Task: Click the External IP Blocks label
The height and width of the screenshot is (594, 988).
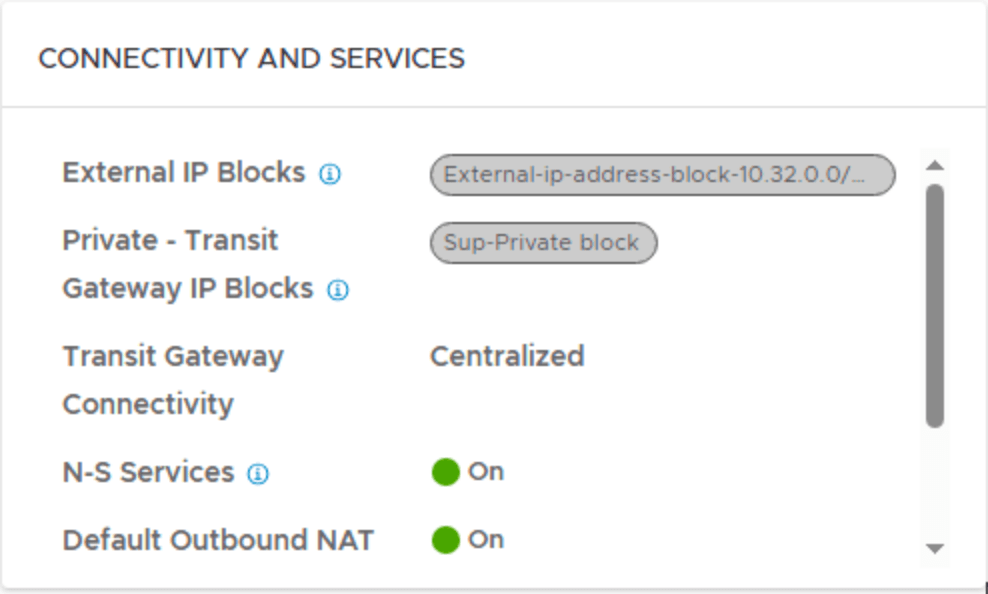Action: (184, 172)
